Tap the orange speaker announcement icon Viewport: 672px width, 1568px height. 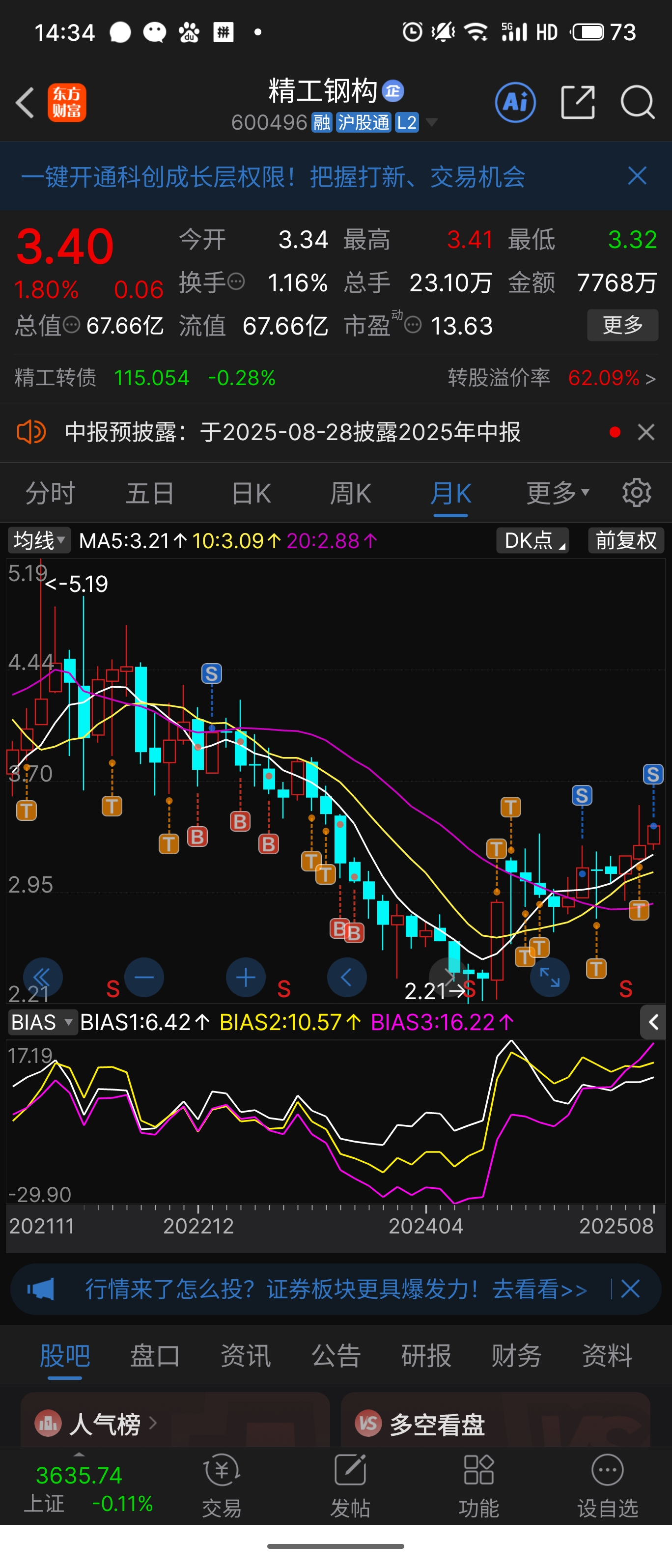click(x=30, y=432)
